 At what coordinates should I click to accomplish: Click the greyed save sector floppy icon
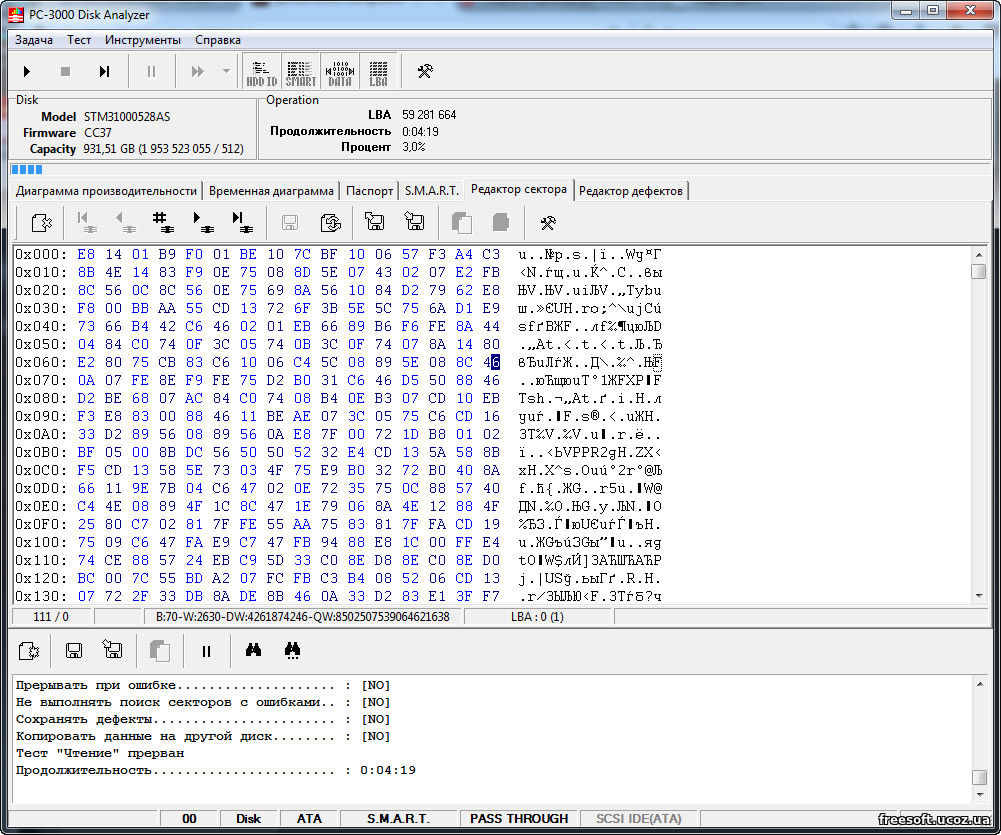point(290,222)
